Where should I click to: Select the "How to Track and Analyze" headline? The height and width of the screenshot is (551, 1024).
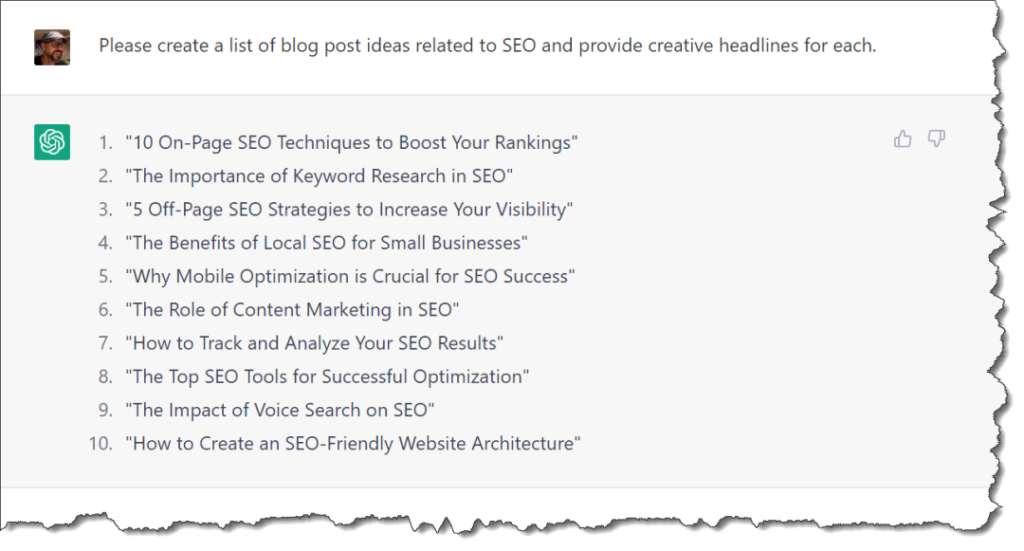(x=314, y=343)
